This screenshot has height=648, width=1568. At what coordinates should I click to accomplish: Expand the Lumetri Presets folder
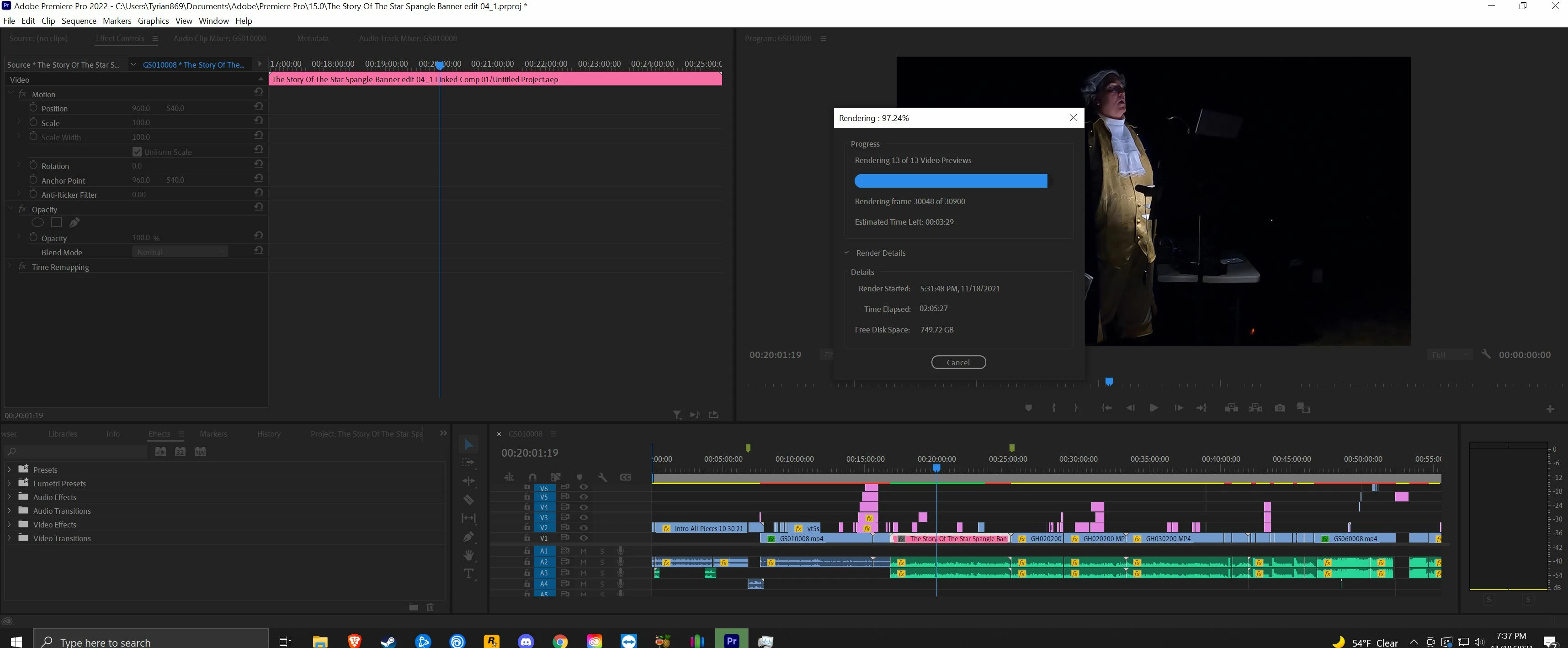pos(9,484)
